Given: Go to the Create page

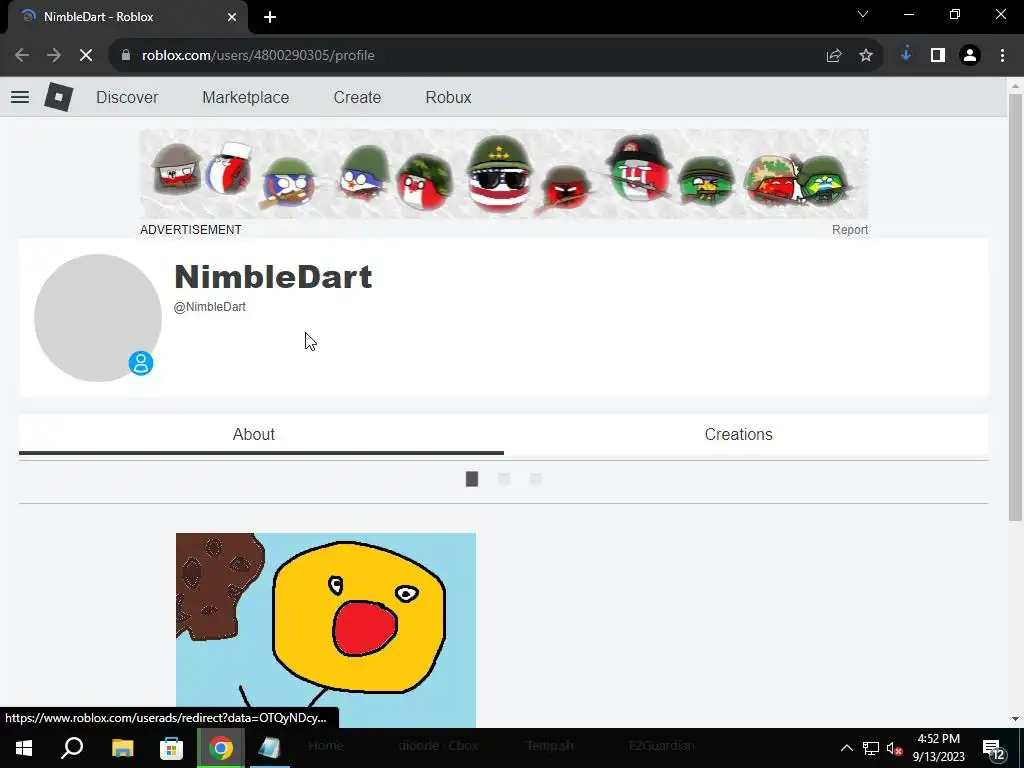Looking at the screenshot, I should coord(357,97).
